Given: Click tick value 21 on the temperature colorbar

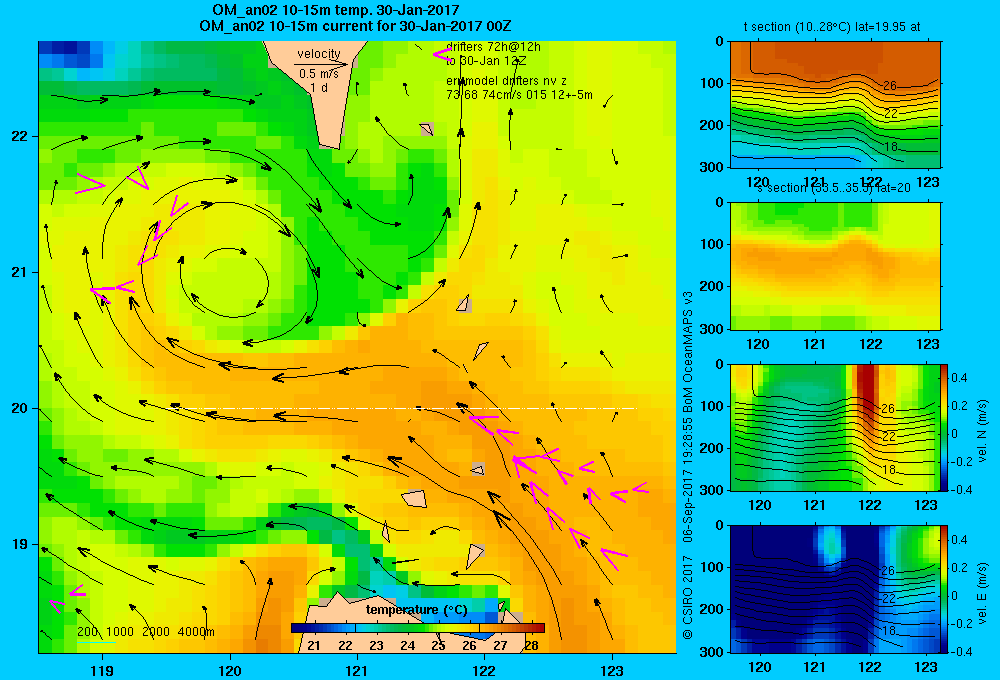Looking at the screenshot, I should point(314,646).
